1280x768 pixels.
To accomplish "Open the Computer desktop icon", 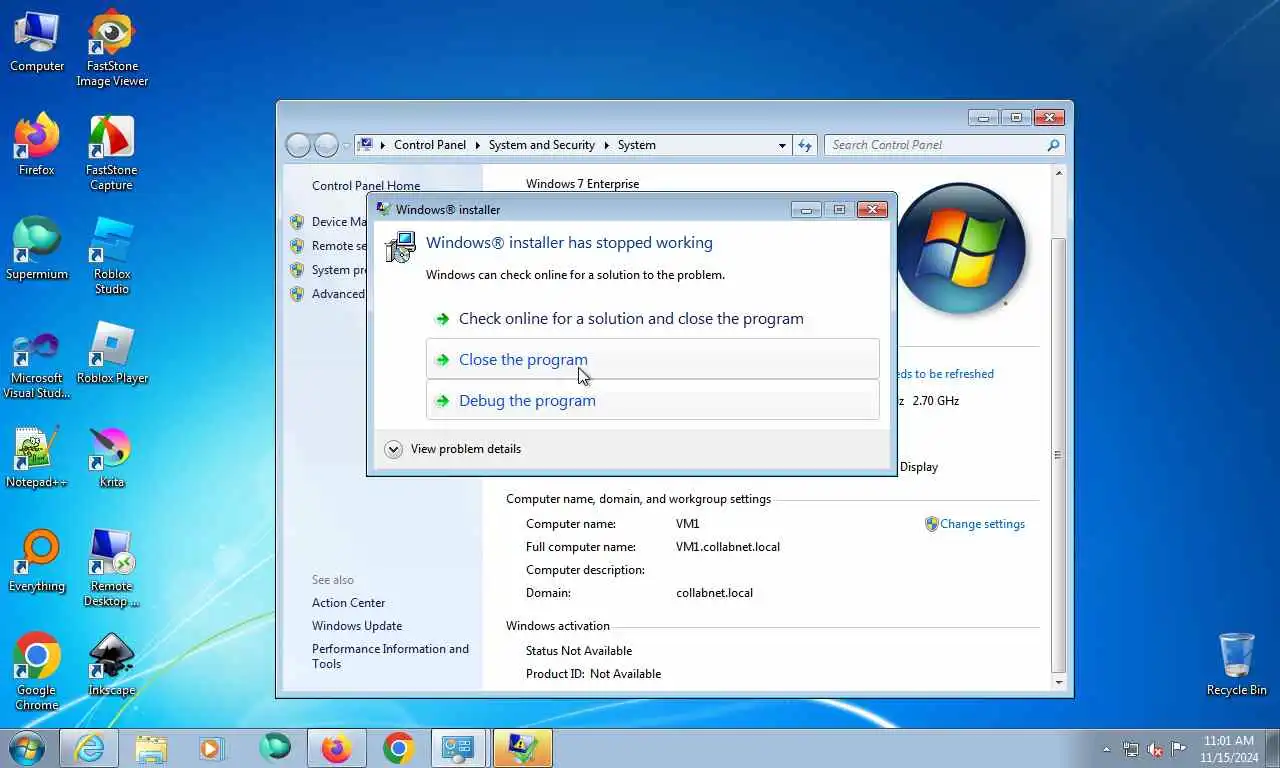I will pos(37,42).
